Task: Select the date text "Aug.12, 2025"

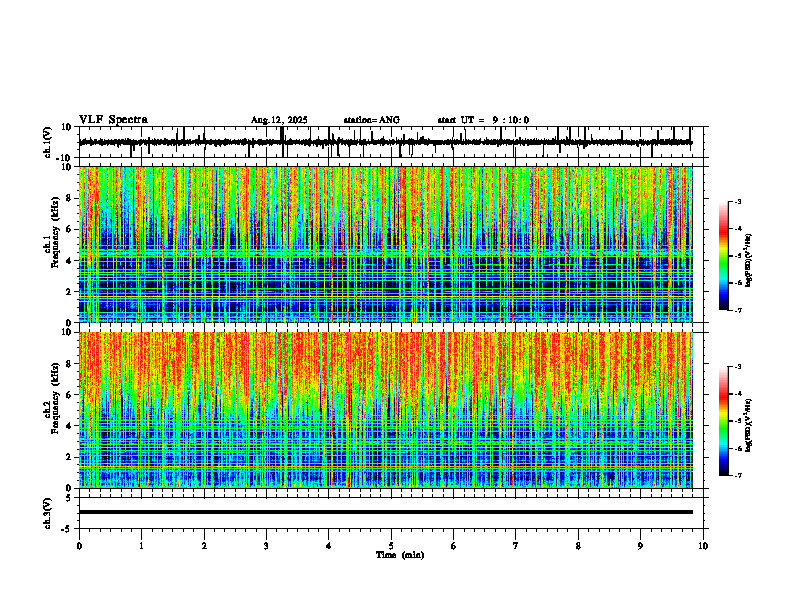Action: point(279,120)
